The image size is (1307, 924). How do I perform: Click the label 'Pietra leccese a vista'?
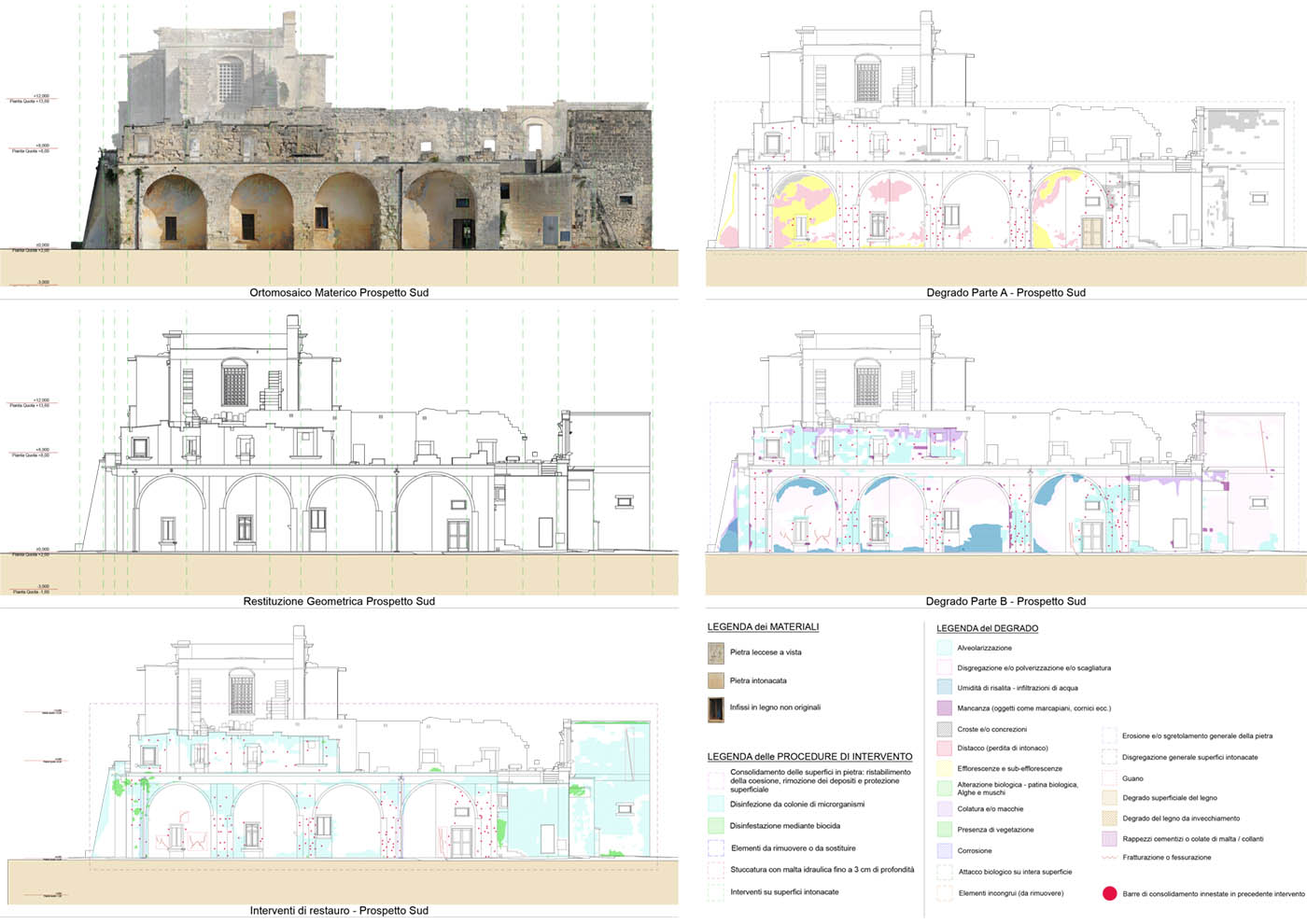click(x=766, y=652)
